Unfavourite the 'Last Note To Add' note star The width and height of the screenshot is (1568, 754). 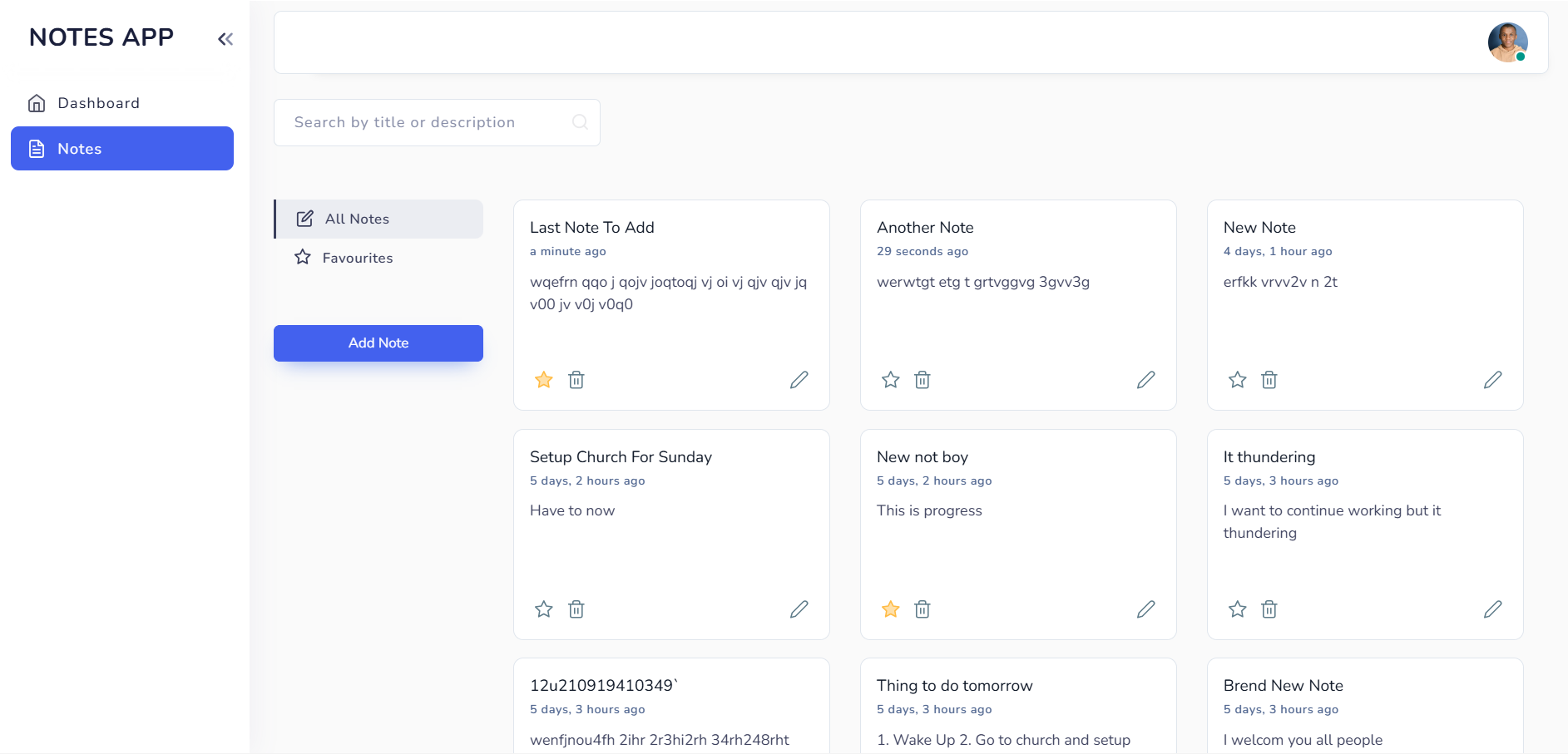[x=544, y=380]
